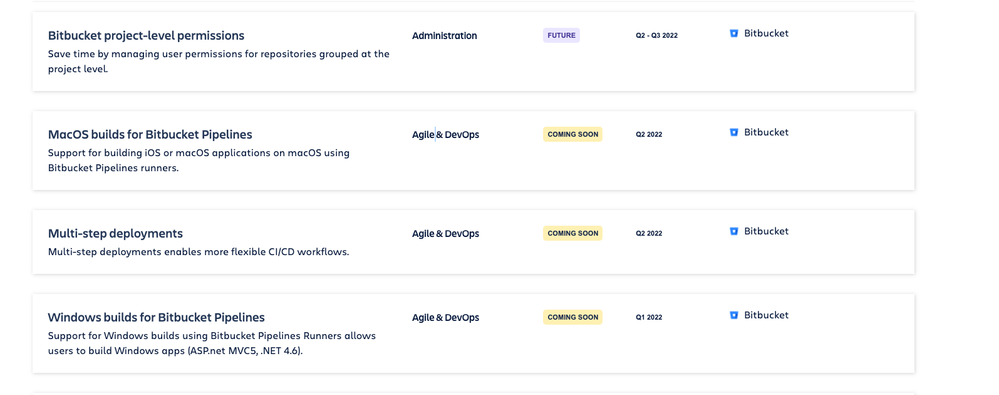Click Bitbucket label in MacOS builds row
Viewport: 999px width, 395px height.
766,133
